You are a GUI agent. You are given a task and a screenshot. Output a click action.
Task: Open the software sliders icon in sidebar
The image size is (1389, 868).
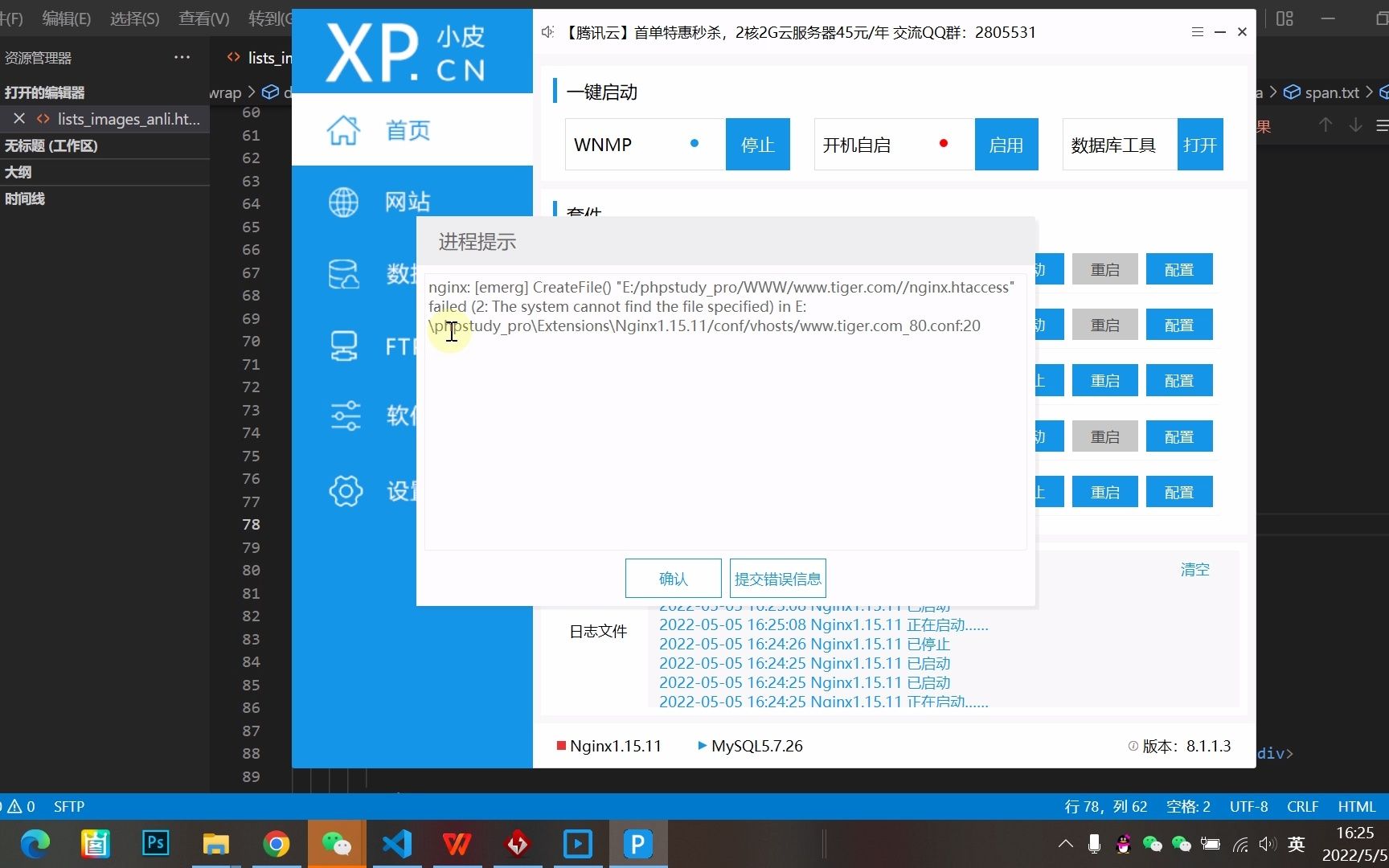(x=346, y=416)
